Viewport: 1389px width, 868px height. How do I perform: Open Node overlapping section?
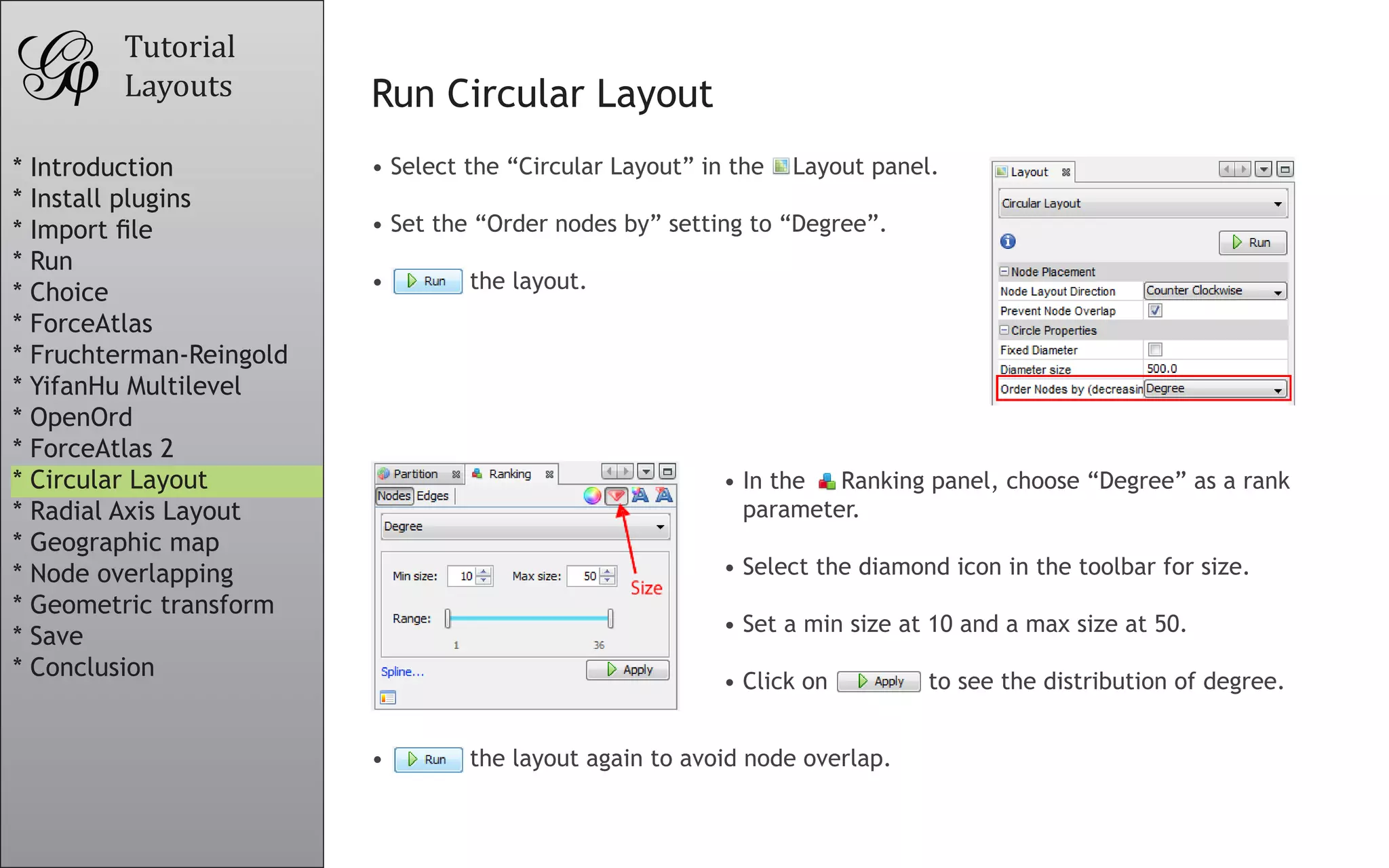[132, 574]
